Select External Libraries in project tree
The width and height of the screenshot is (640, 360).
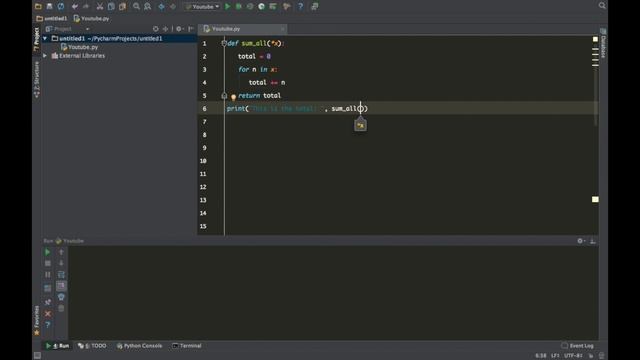point(78,56)
